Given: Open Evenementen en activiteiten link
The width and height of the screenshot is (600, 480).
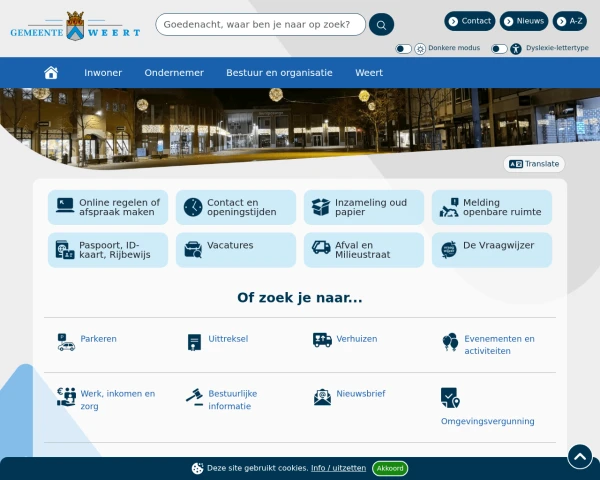Looking at the screenshot, I should click(x=499, y=345).
